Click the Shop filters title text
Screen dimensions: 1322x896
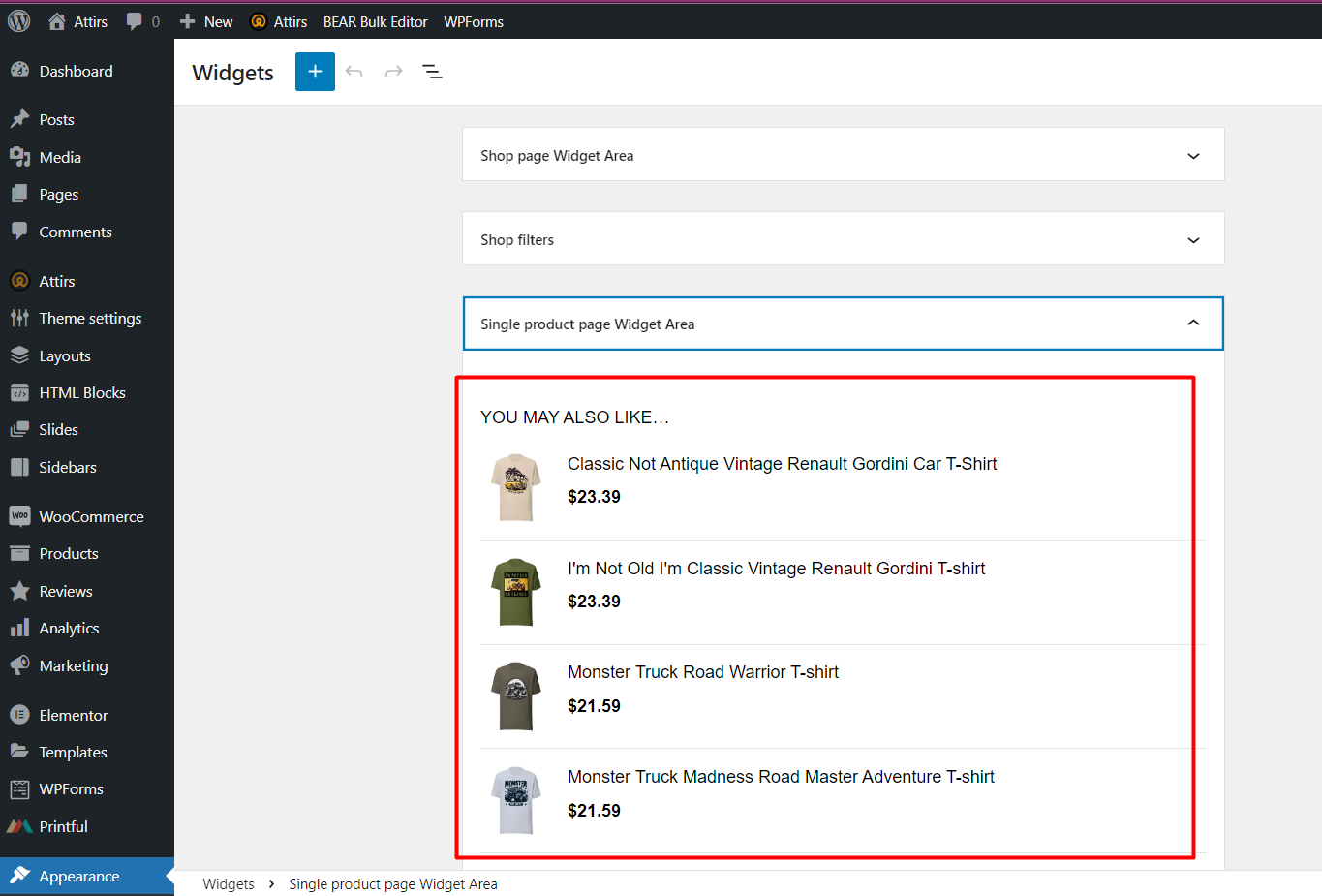[517, 240]
